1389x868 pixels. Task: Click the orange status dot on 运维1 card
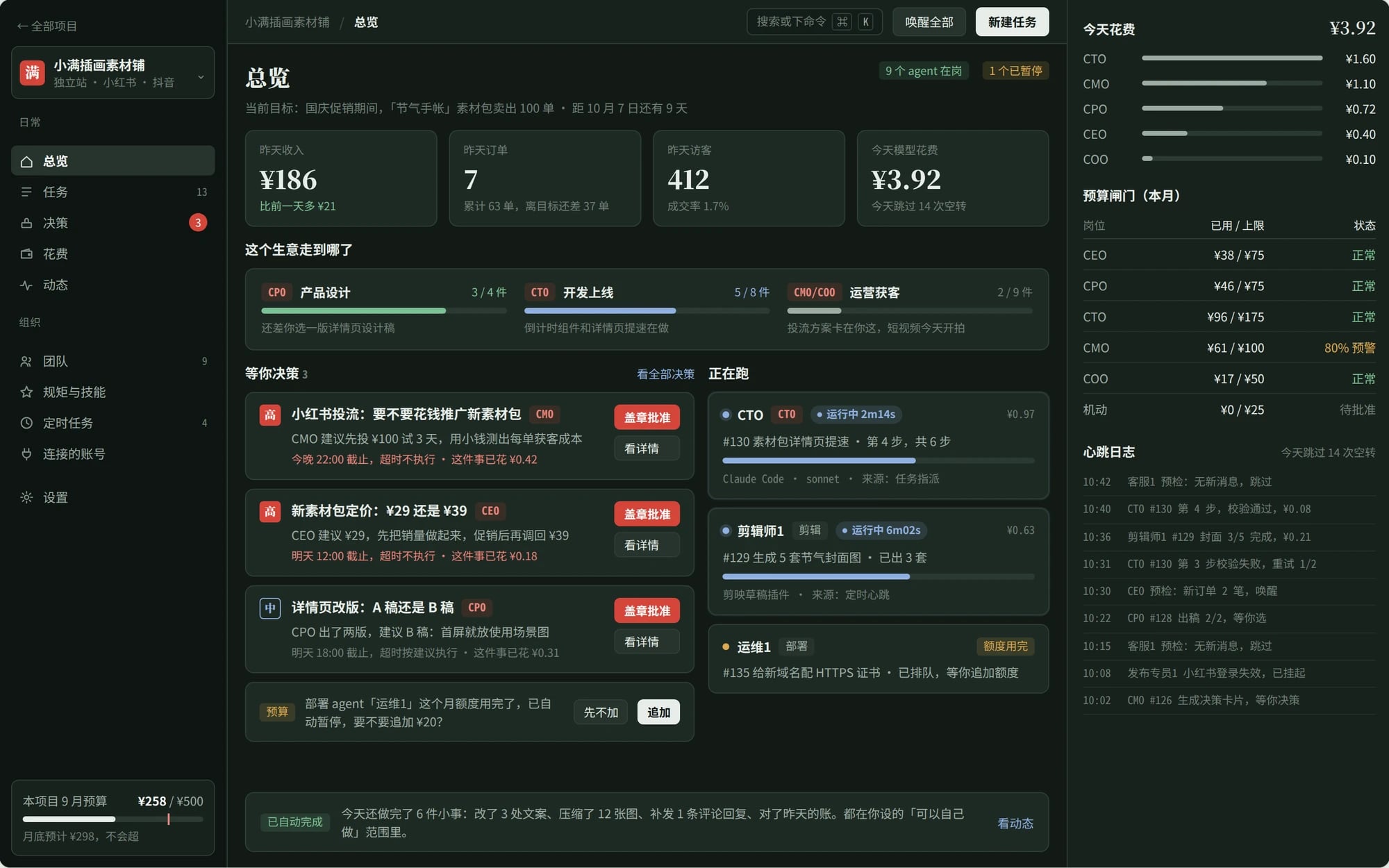tap(726, 646)
